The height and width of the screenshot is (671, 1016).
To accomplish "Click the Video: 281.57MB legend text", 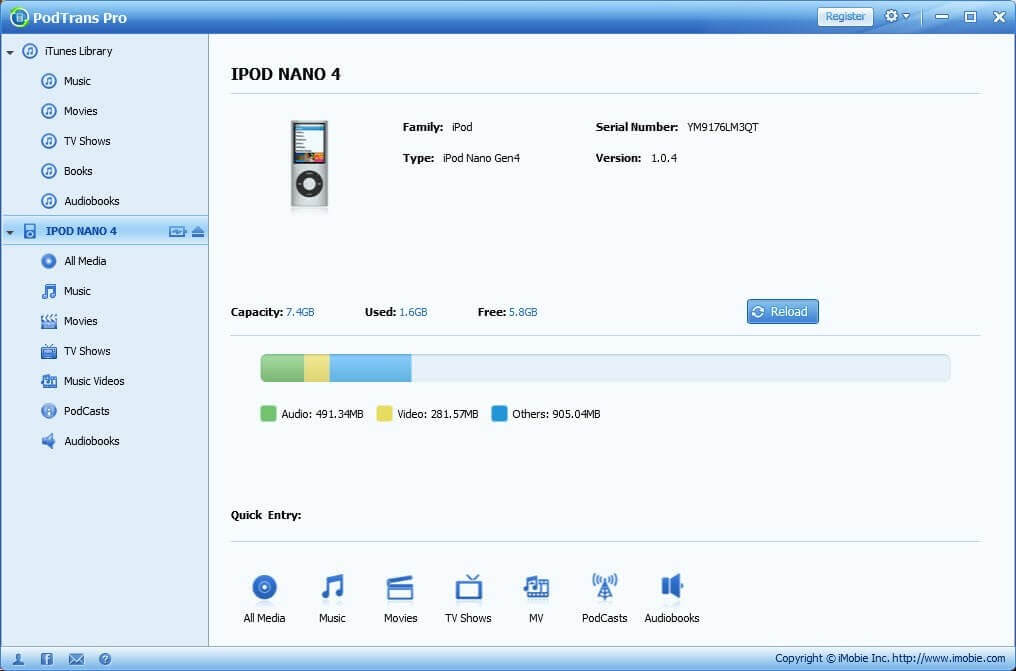I will [438, 414].
